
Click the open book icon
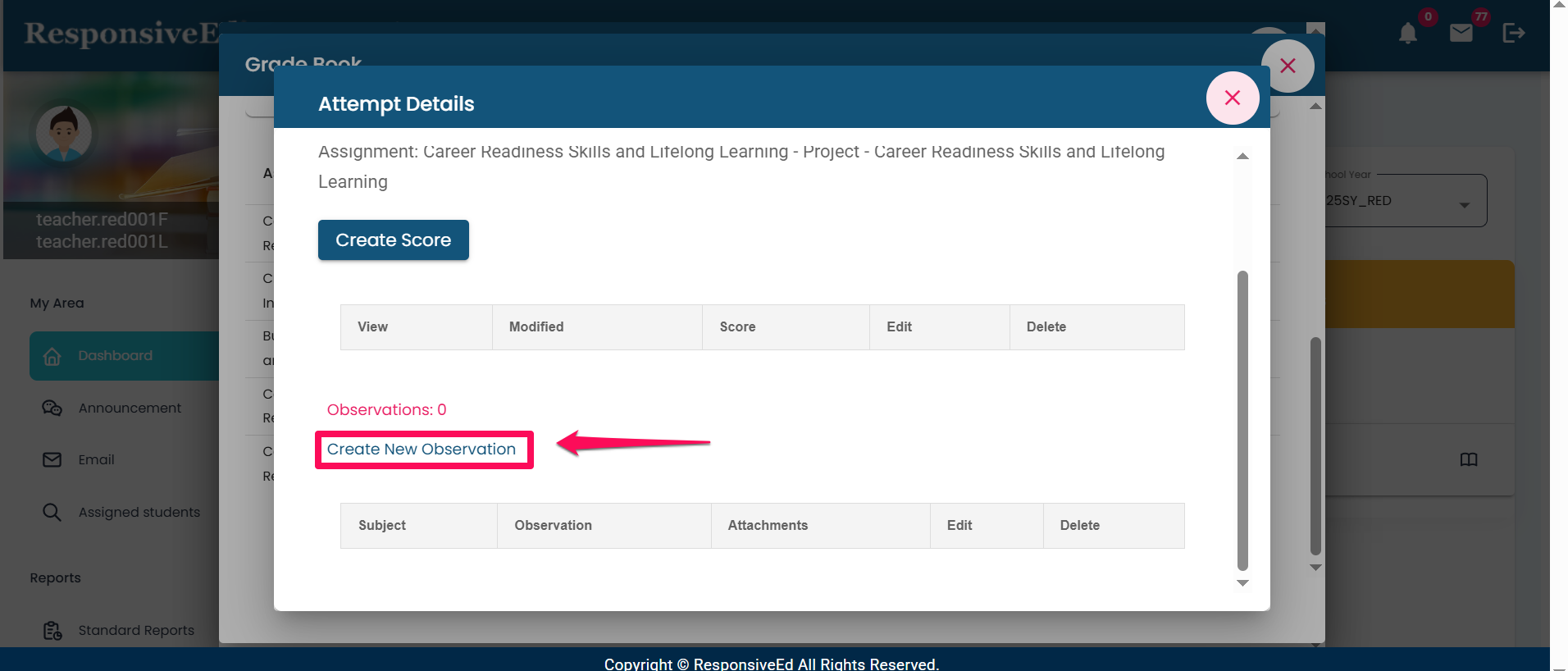click(1468, 459)
